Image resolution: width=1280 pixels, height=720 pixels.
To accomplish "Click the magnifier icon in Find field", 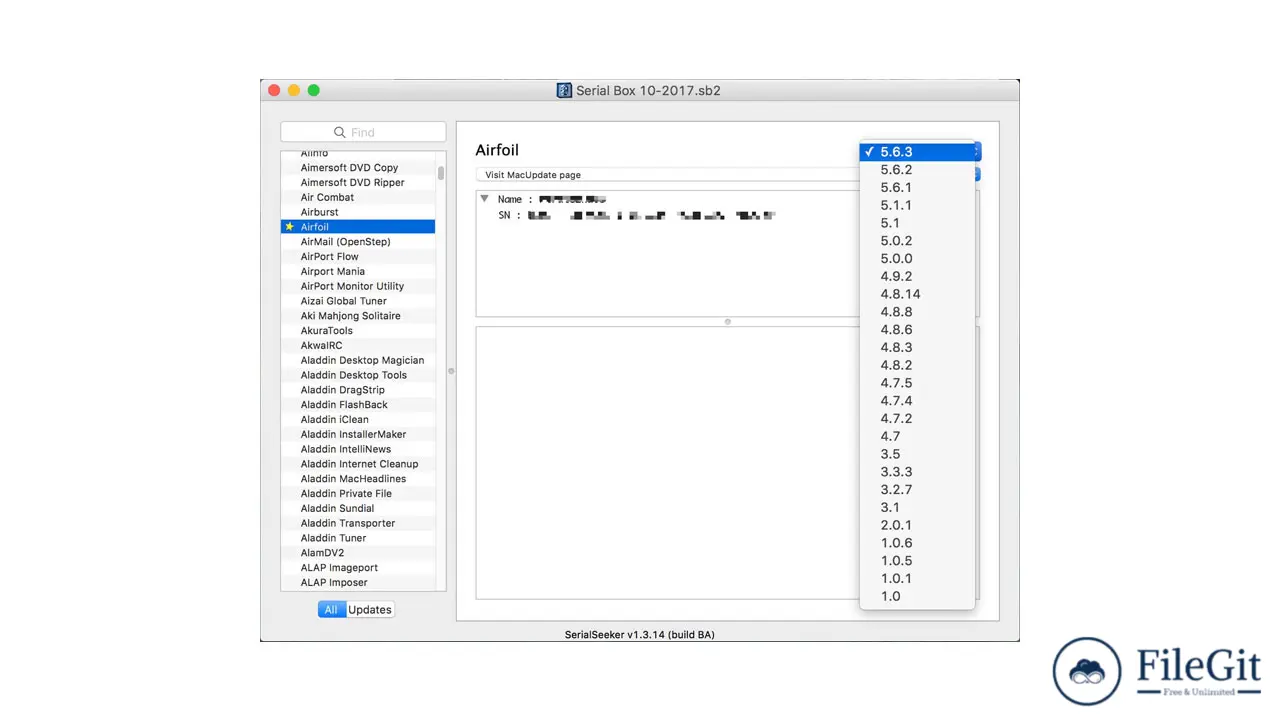I will [x=340, y=132].
